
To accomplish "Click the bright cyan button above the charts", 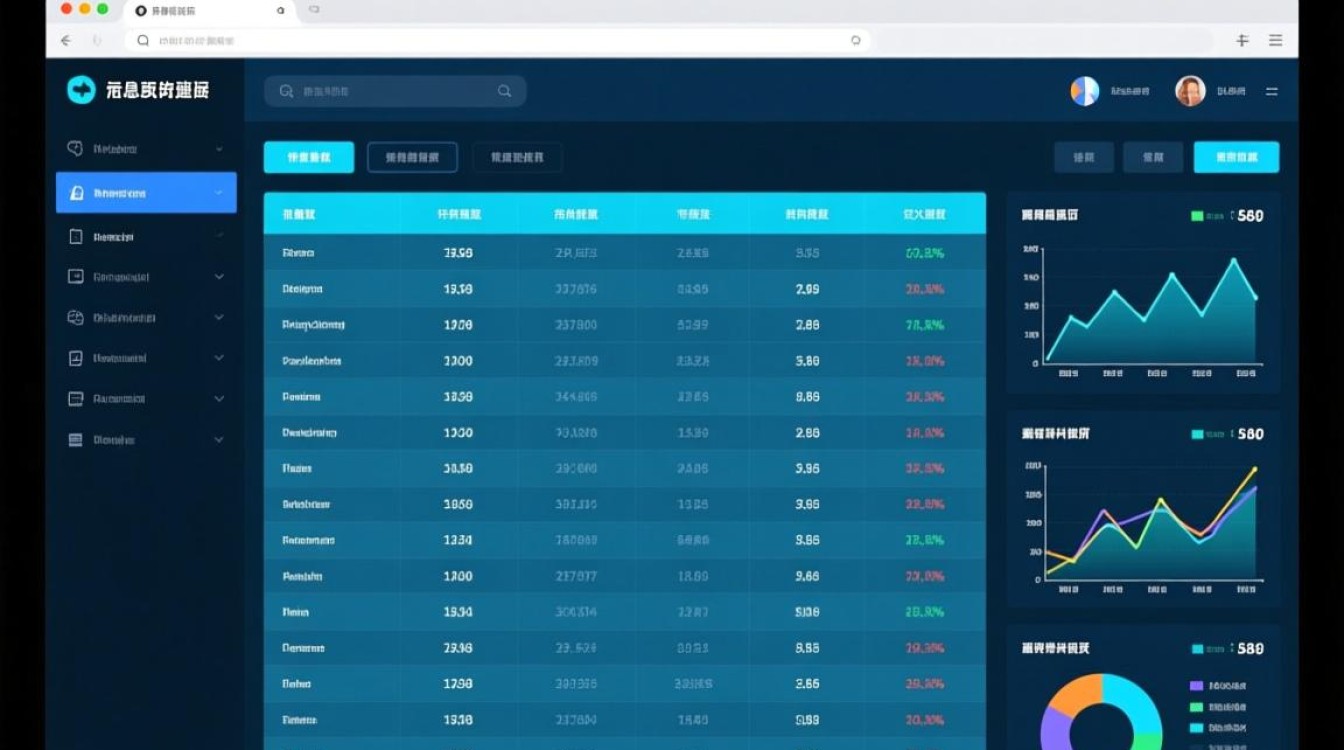I will (1236, 157).
